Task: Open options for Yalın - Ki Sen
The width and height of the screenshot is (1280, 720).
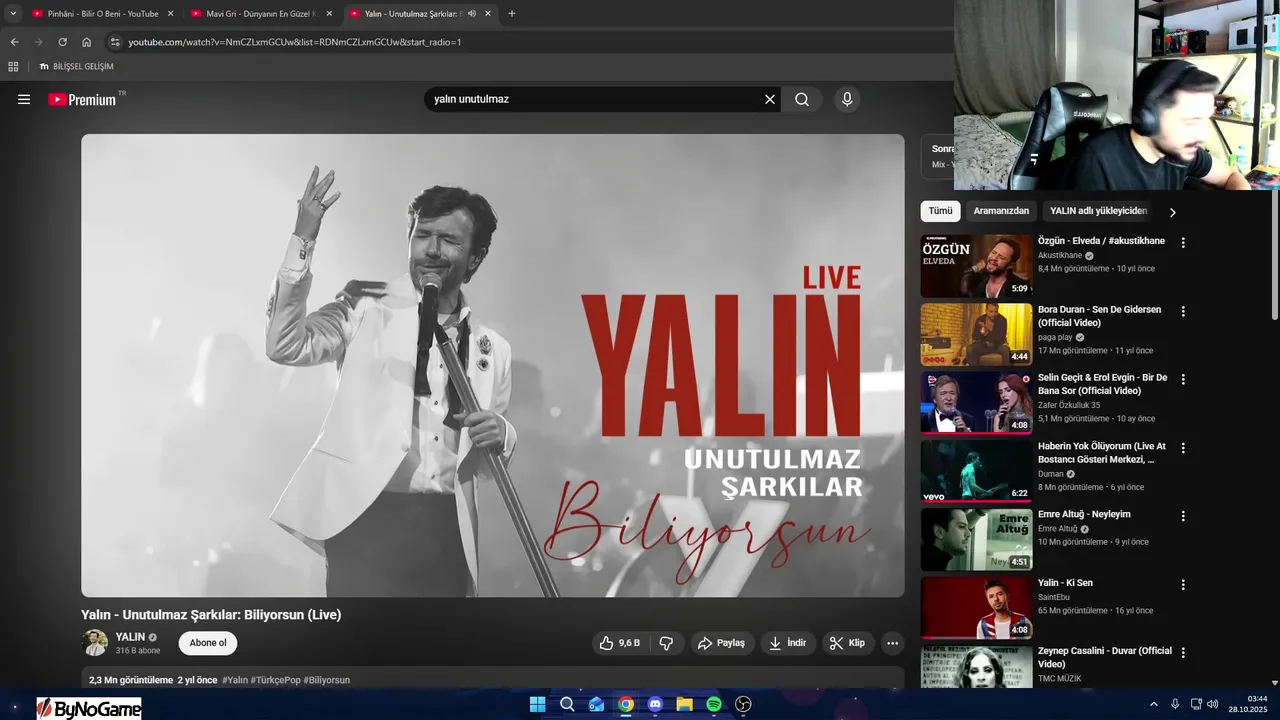Action: 1183,585
